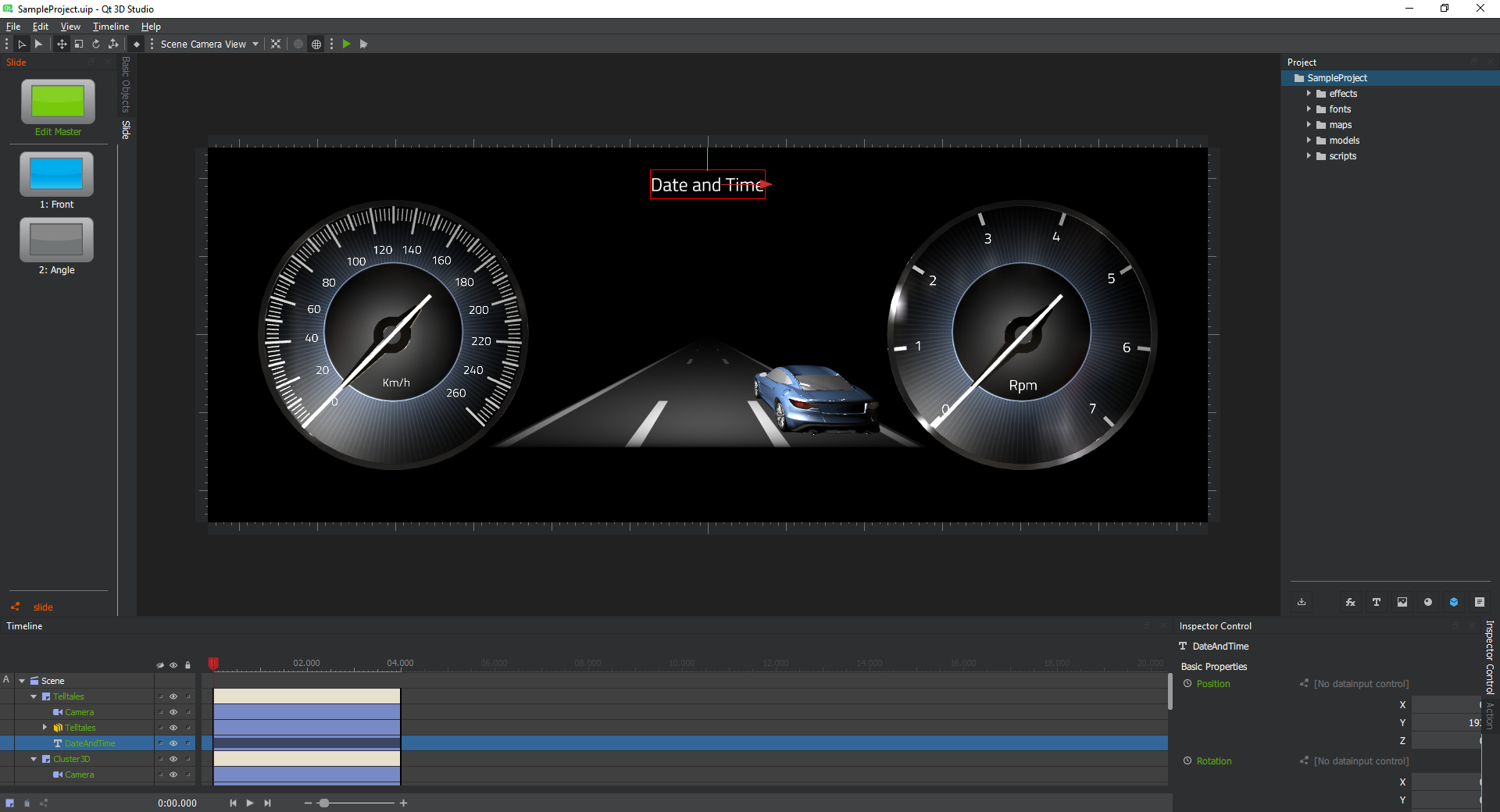The image size is (1500, 812).
Task: Show effects with the fx filter icon
Action: [x=1350, y=602]
